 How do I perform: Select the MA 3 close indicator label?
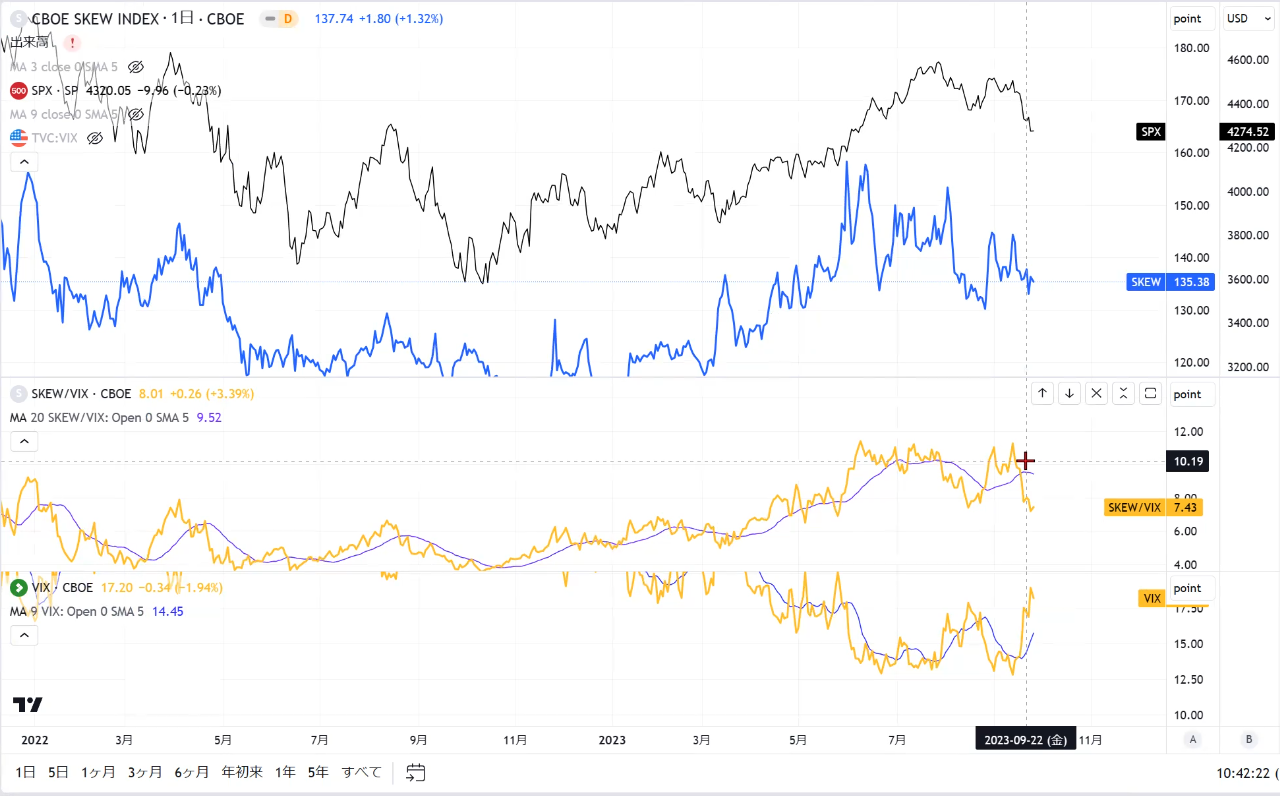pos(64,67)
